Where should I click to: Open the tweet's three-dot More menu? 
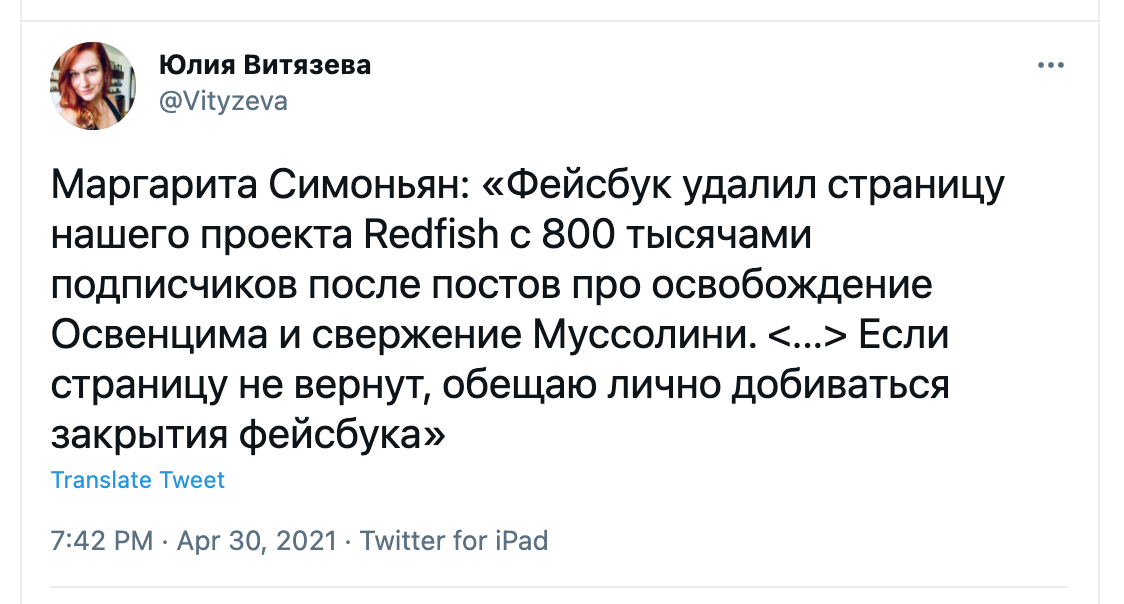[x=1050, y=65]
